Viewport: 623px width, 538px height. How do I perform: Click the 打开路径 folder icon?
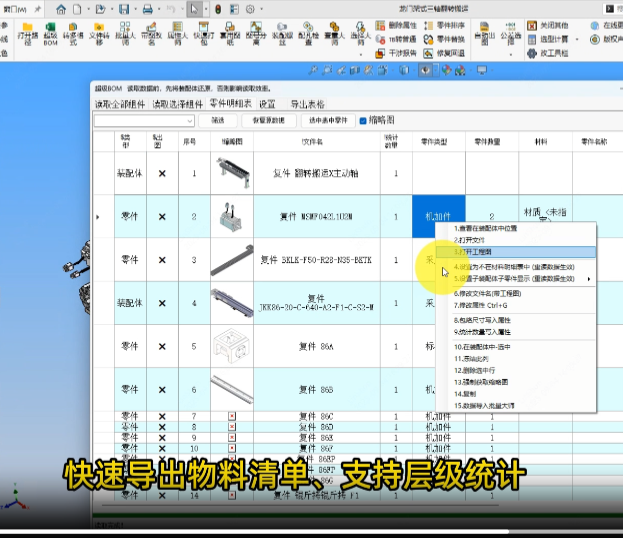point(27,33)
